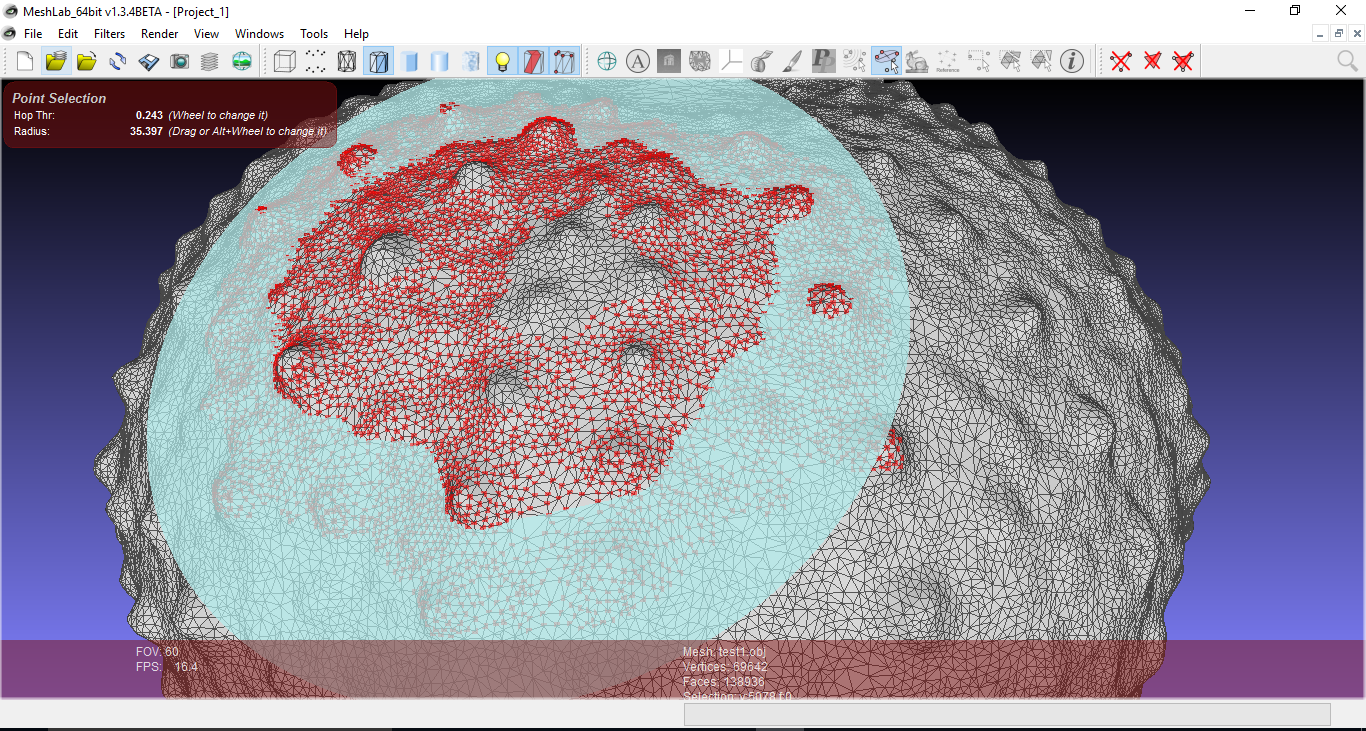
Task: Delete the selected vertices
Action: click(1121, 61)
